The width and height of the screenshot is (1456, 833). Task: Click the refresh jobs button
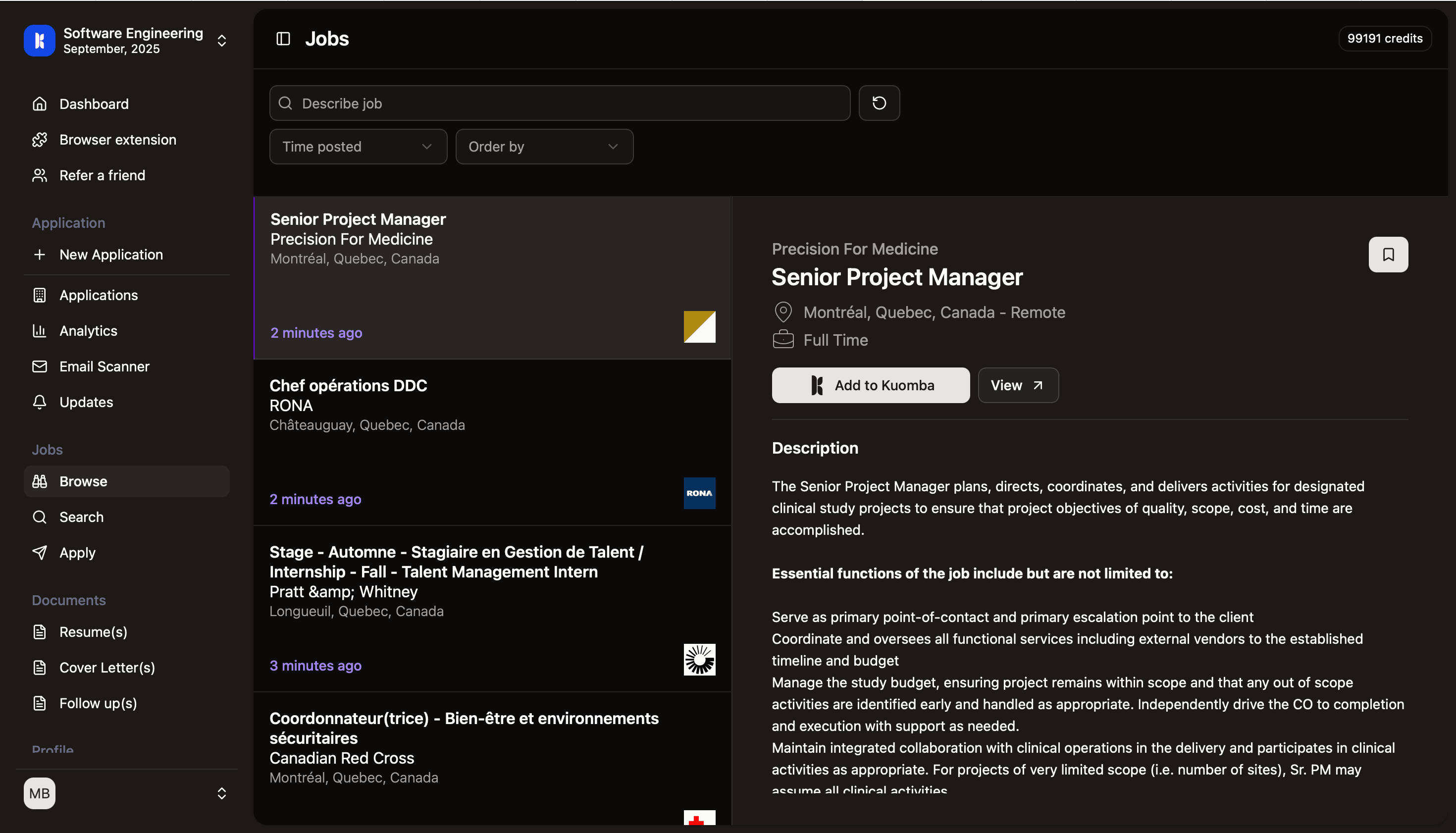pos(879,103)
